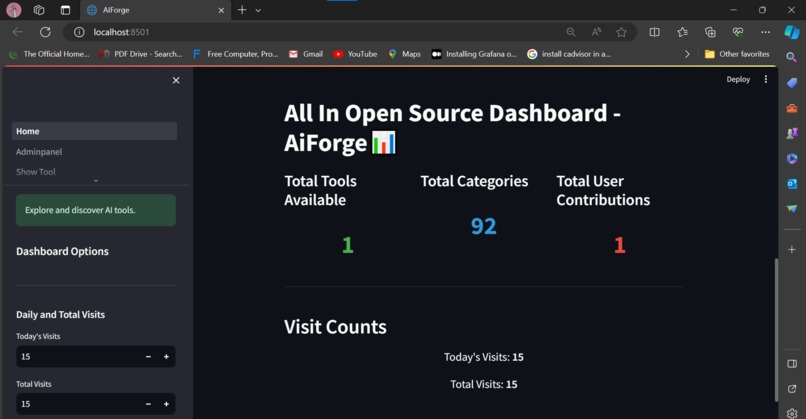Click the Total Categories value 92
This screenshot has width=806, height=419.
(484, 226)
